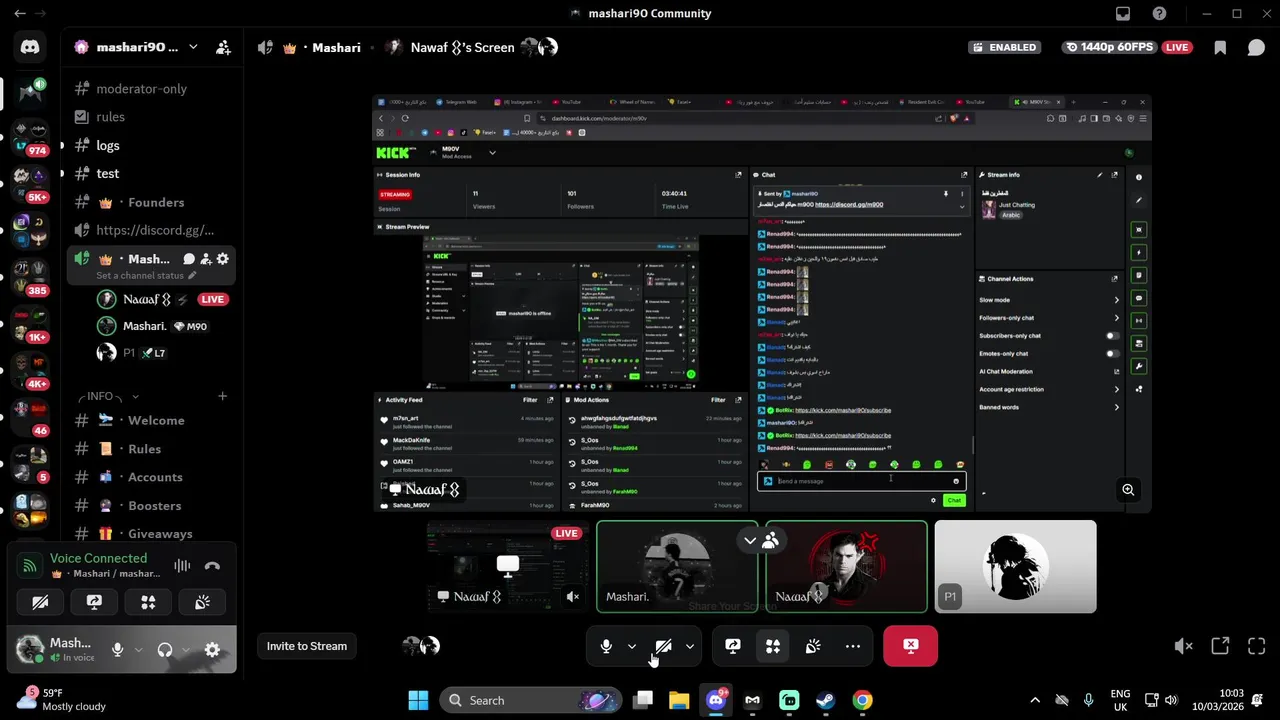
Task: Share screen from bottom call controls
Action: click(x=733, y=646)
